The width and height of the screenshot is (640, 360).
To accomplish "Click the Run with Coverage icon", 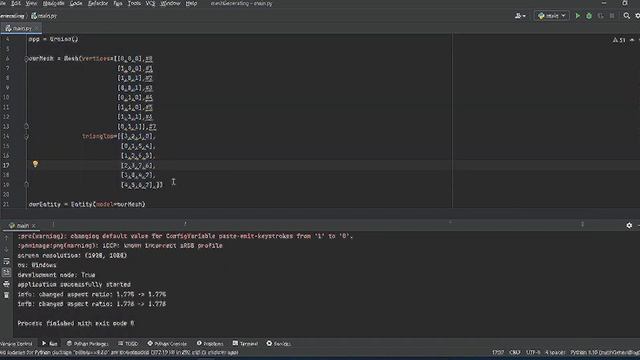I will click(600, 16).
